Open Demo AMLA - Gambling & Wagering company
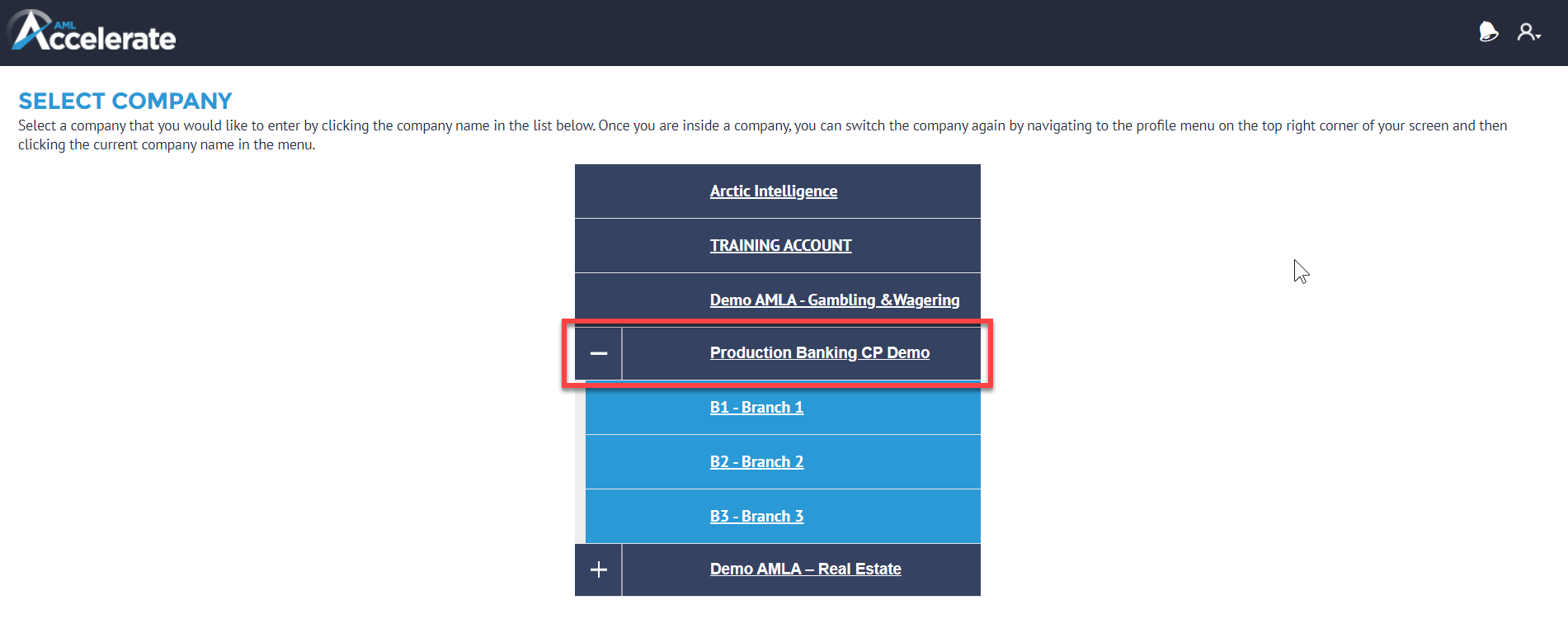Screen dimensions: 1568x619 pyautogui.click(x=835, y=300)
